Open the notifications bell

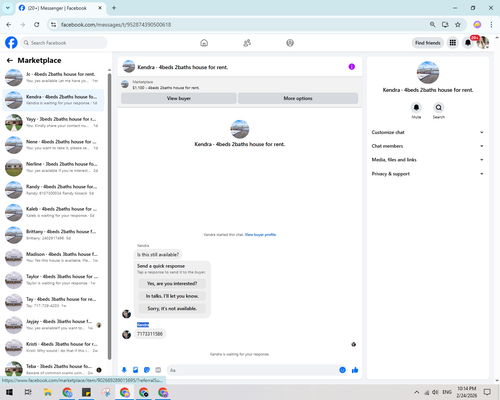(x=468, y=43)
